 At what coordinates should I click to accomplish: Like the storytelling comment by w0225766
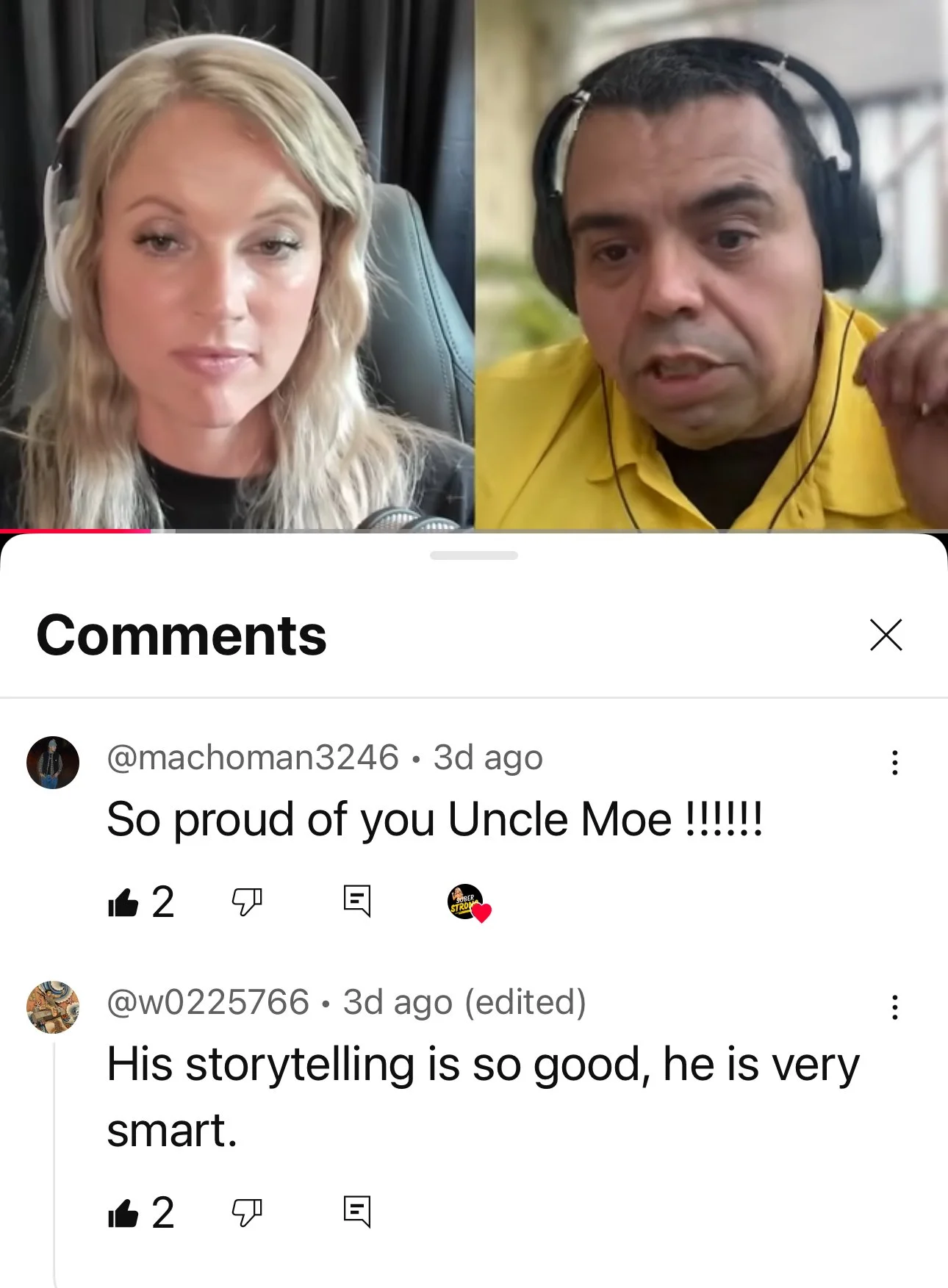[x=123, y=1213]
